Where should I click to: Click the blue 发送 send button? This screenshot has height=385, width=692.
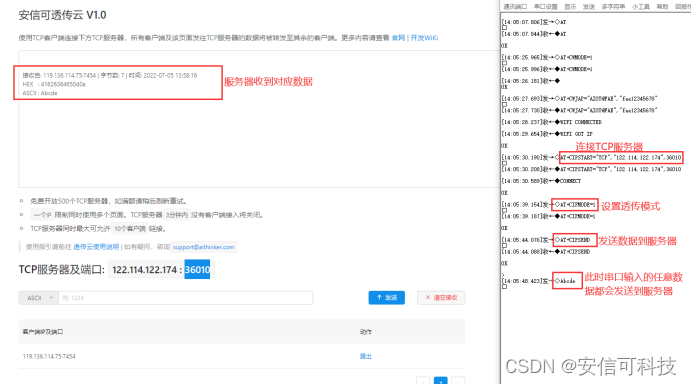tap(387, 298)
